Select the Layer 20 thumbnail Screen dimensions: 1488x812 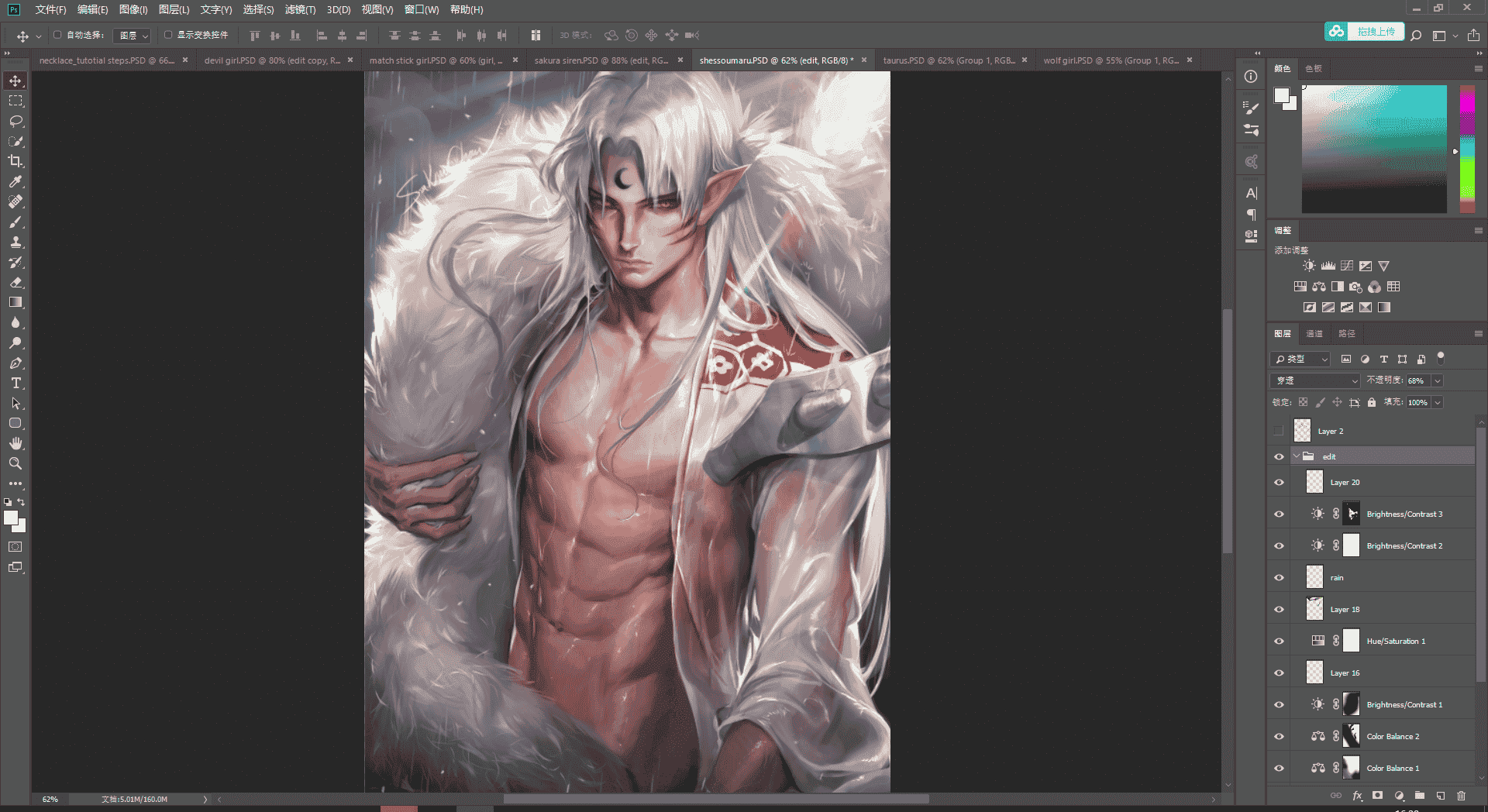point(1314,482)
